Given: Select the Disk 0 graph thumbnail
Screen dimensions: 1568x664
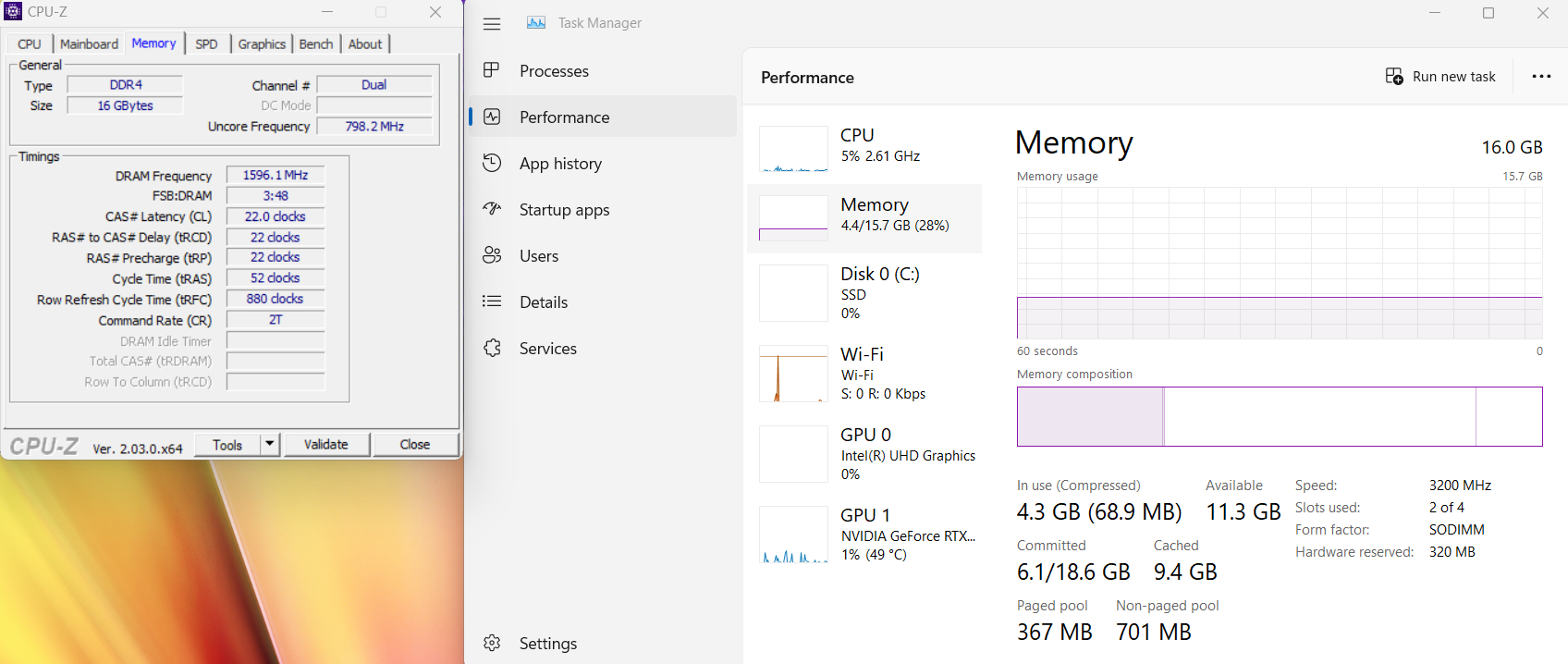Looking at the screenshot, I should click(793, 293).
